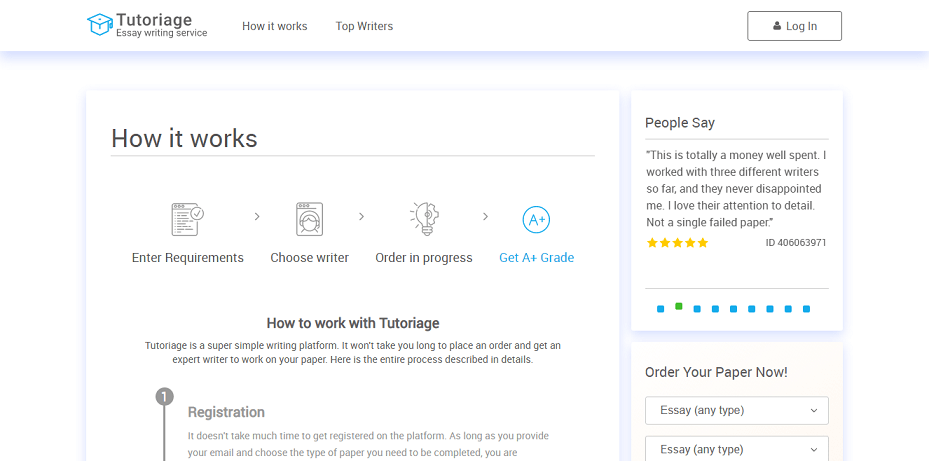Click the Order in progress step label
Screen dimensions: 929x461
pyautogui.click(x=424, y=258)
